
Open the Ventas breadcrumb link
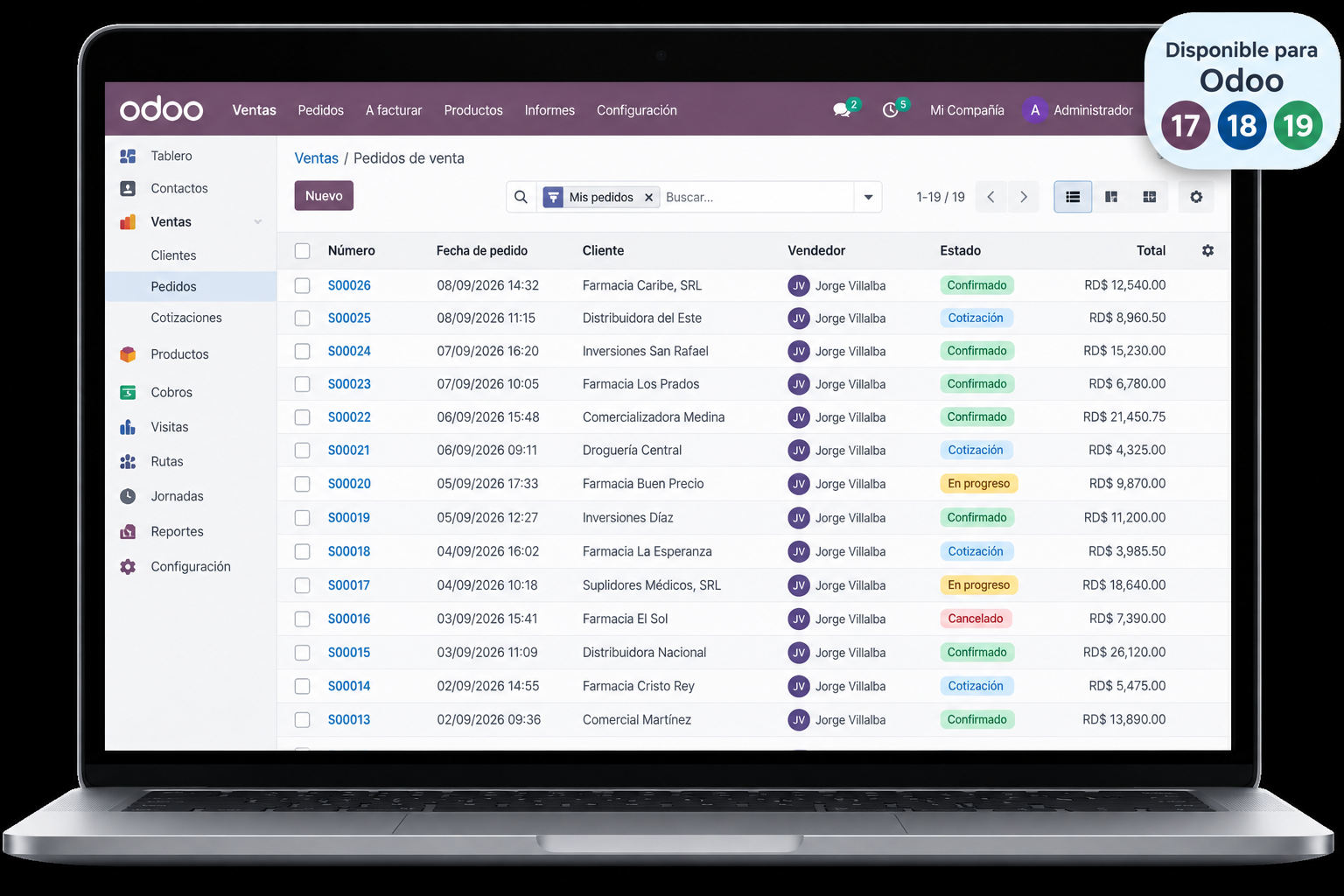click(x=317, y=158)
